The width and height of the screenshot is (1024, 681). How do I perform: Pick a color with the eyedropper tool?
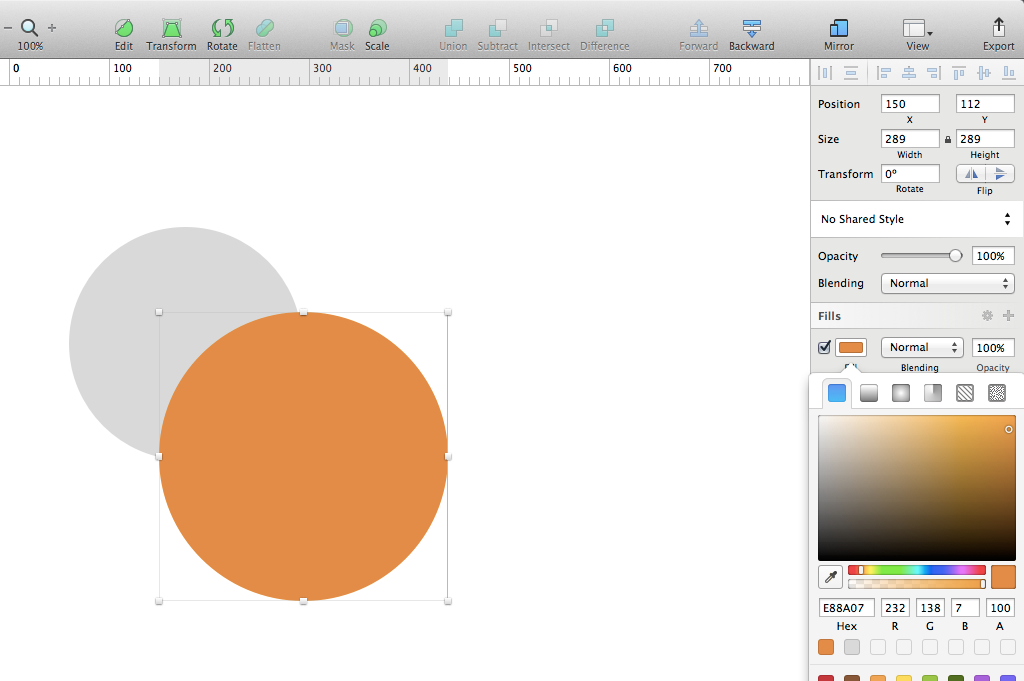[830, 577]
